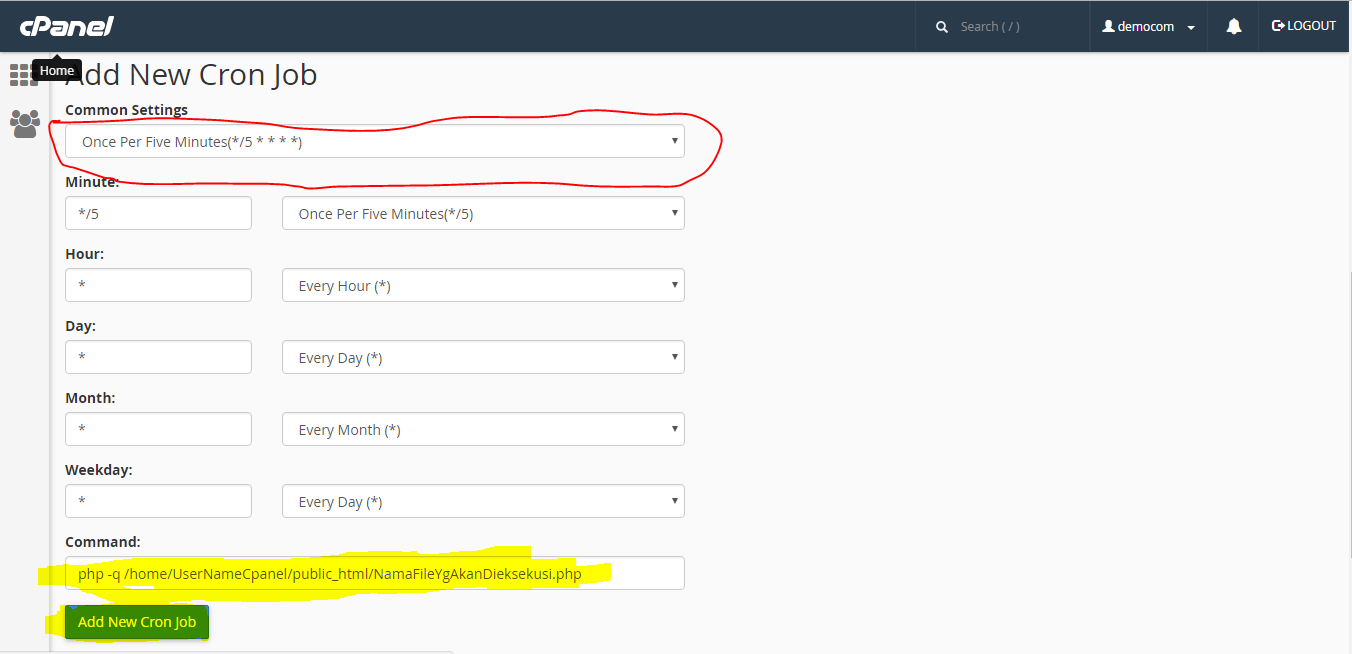Open the Common Settings dropdown
This screenshot has width=1352, height=654.
tap(374, 141)
